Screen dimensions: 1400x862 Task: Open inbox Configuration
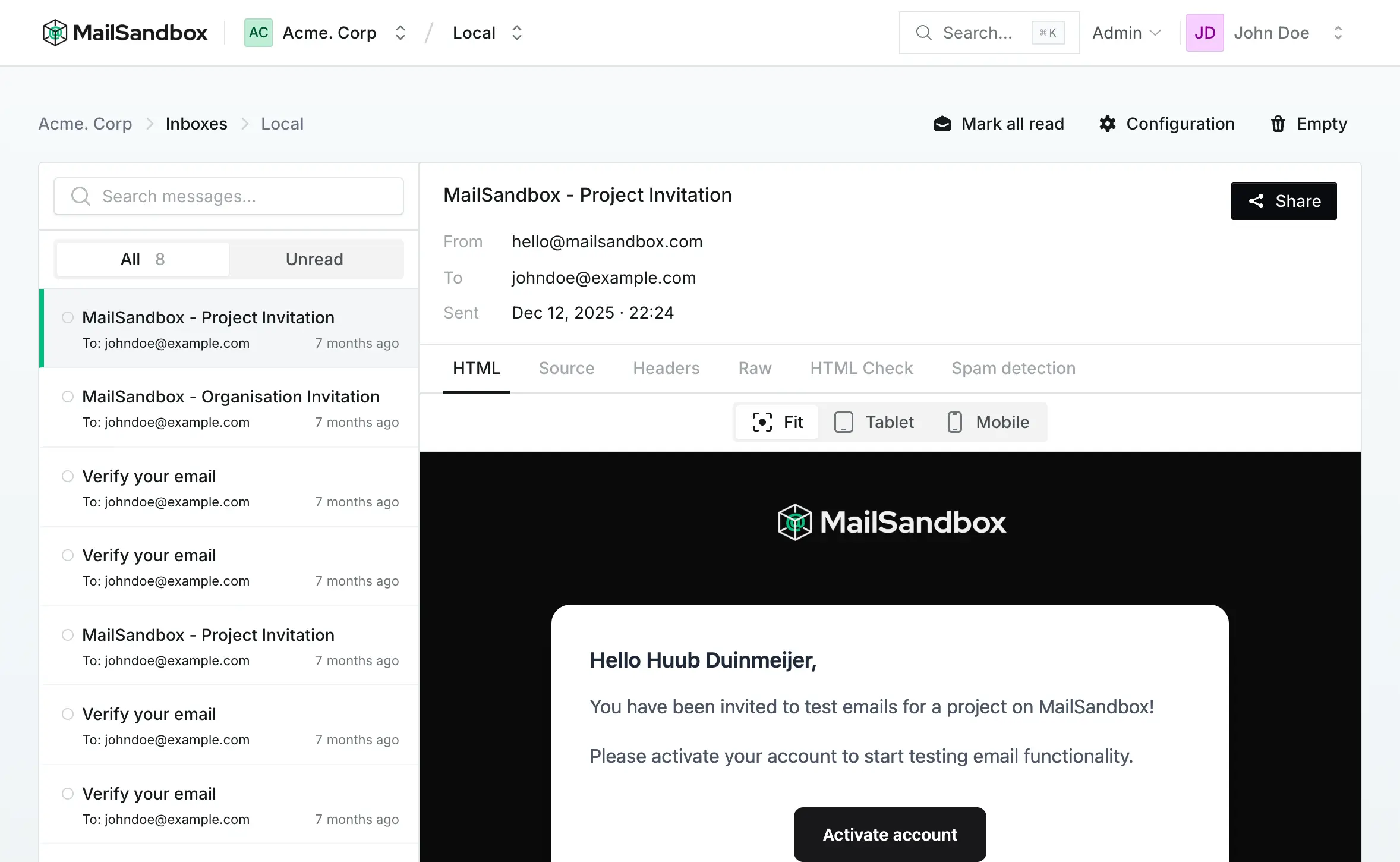(1166, 124)
